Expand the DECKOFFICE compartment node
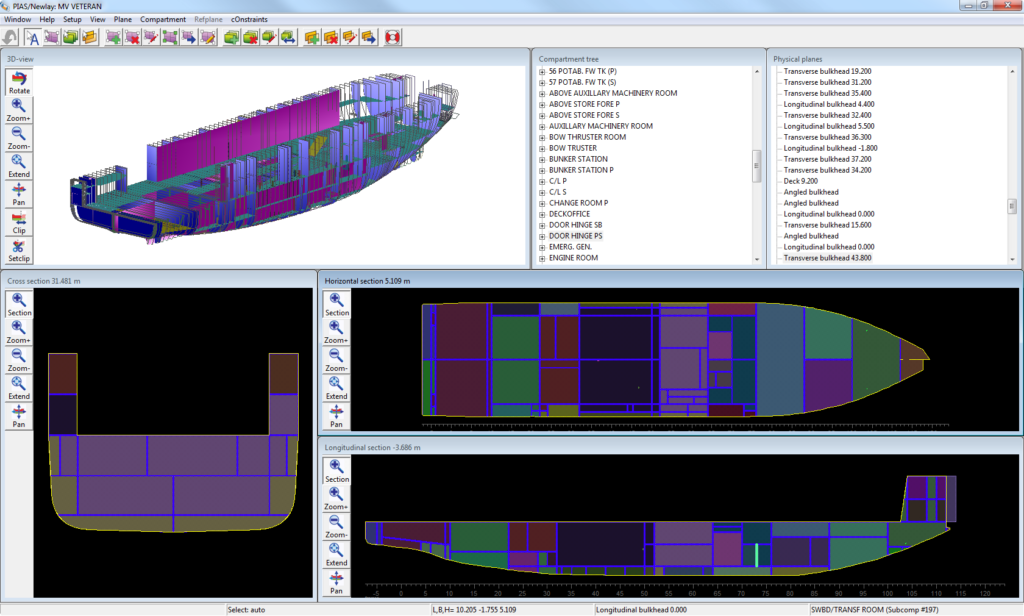Viewport: 1024px width, 616px height. tap(542, 214)
